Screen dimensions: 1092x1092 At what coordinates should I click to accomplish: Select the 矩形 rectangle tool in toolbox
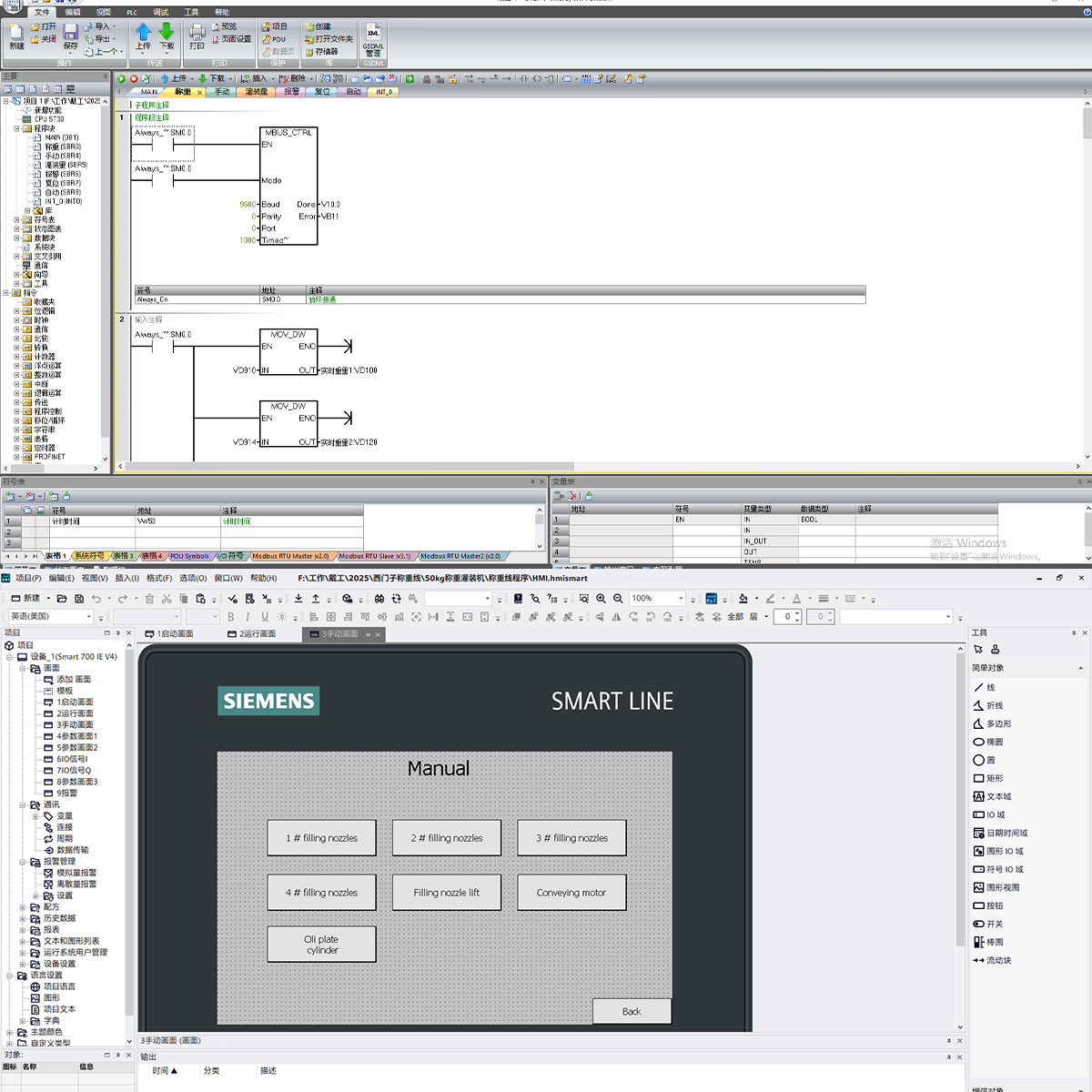tap(988, 778)
